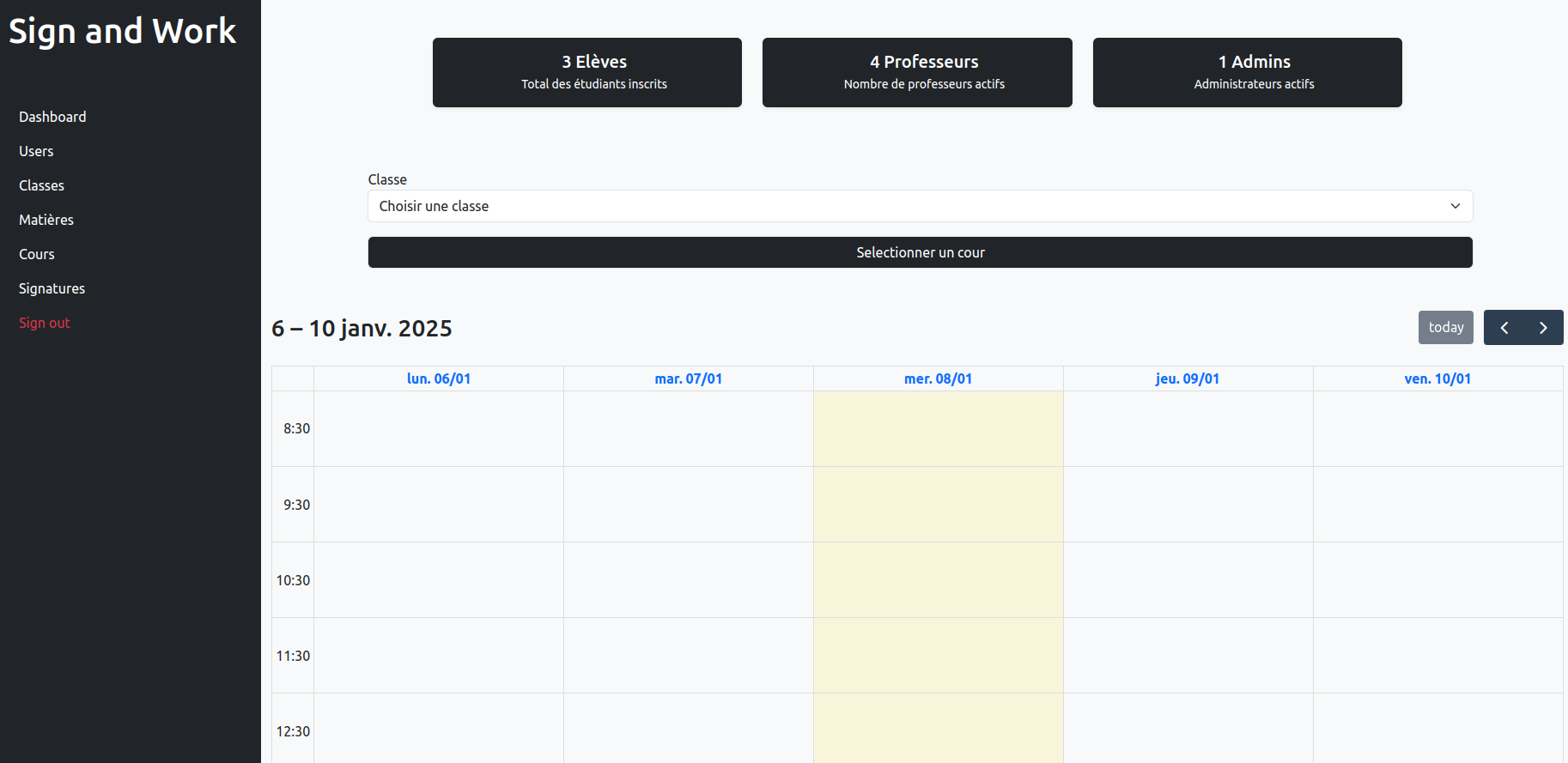Open mer. 08/01 day header
Screen dimensions: 1568x763
938,378
